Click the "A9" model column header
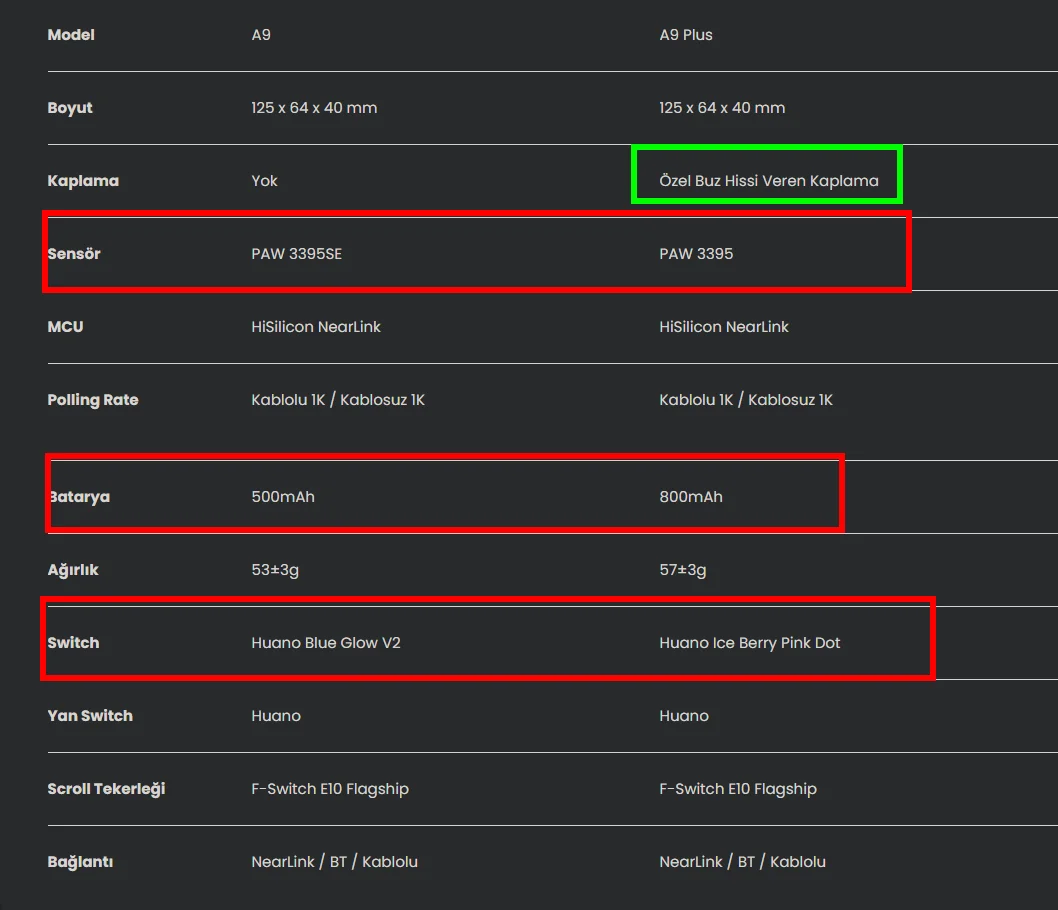This screenshot has height=910, width=1058. coord(261,35)
